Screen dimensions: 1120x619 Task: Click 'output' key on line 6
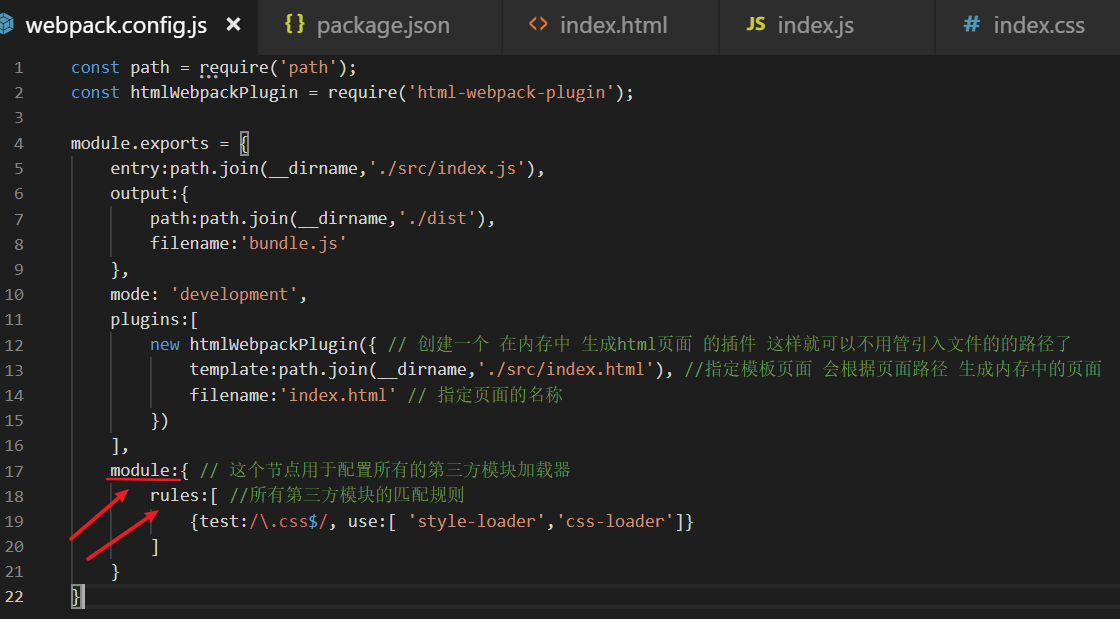140,193
